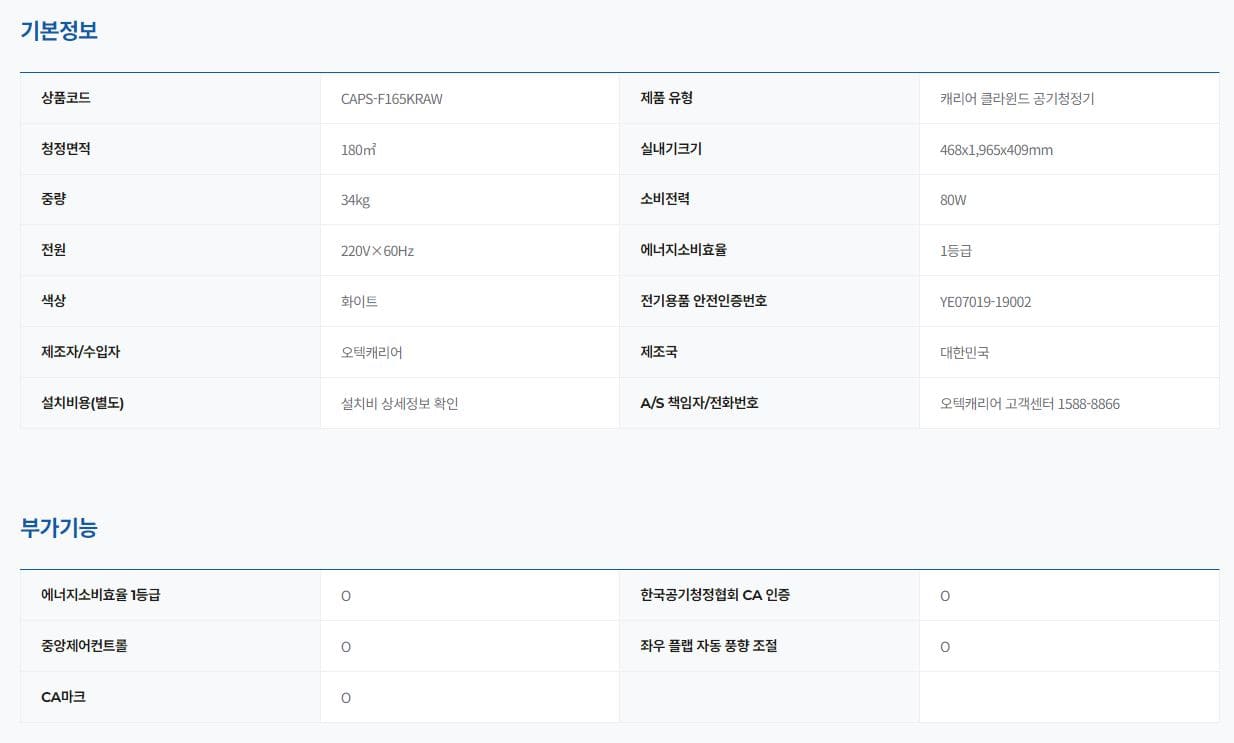Select the 제조자/수입자 value 오텍캐리어
1234x743 pixels.
pos(367,352)
